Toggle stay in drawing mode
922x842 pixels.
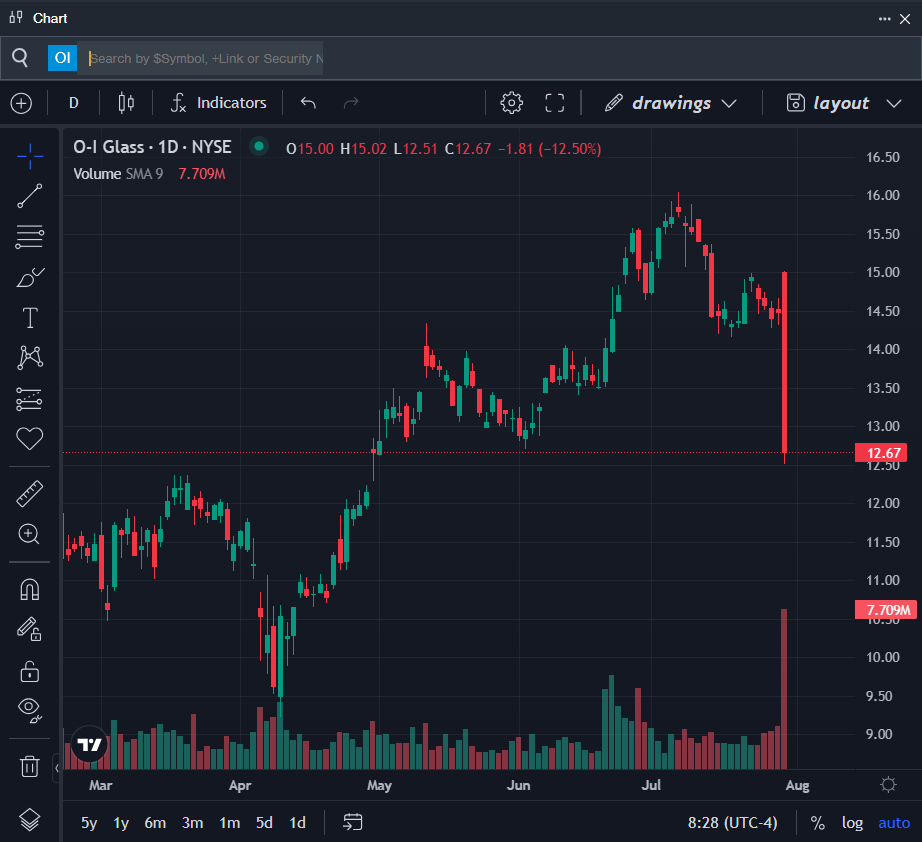[x=29, y=629]
